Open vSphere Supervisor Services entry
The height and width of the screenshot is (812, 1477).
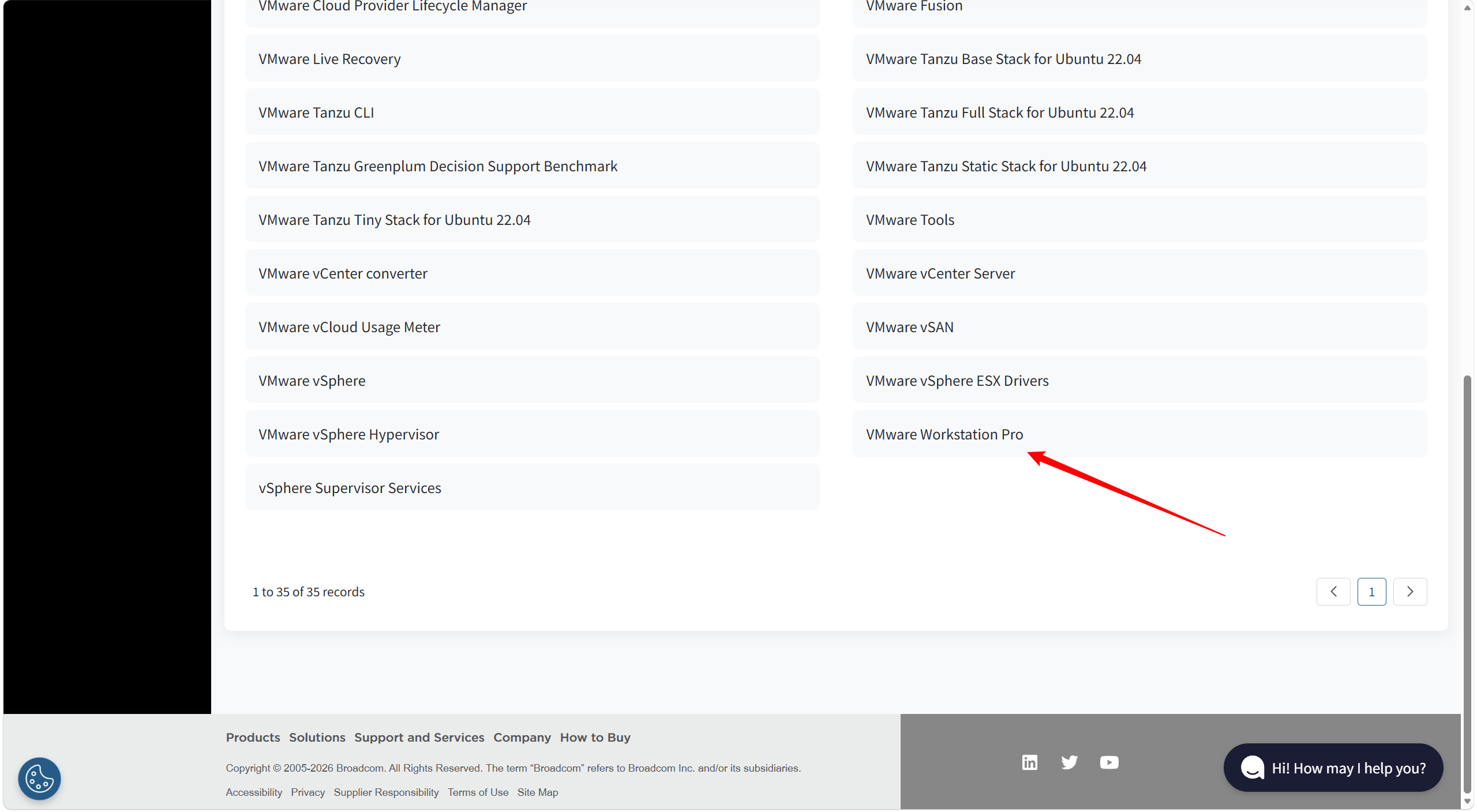click(350, 488)
